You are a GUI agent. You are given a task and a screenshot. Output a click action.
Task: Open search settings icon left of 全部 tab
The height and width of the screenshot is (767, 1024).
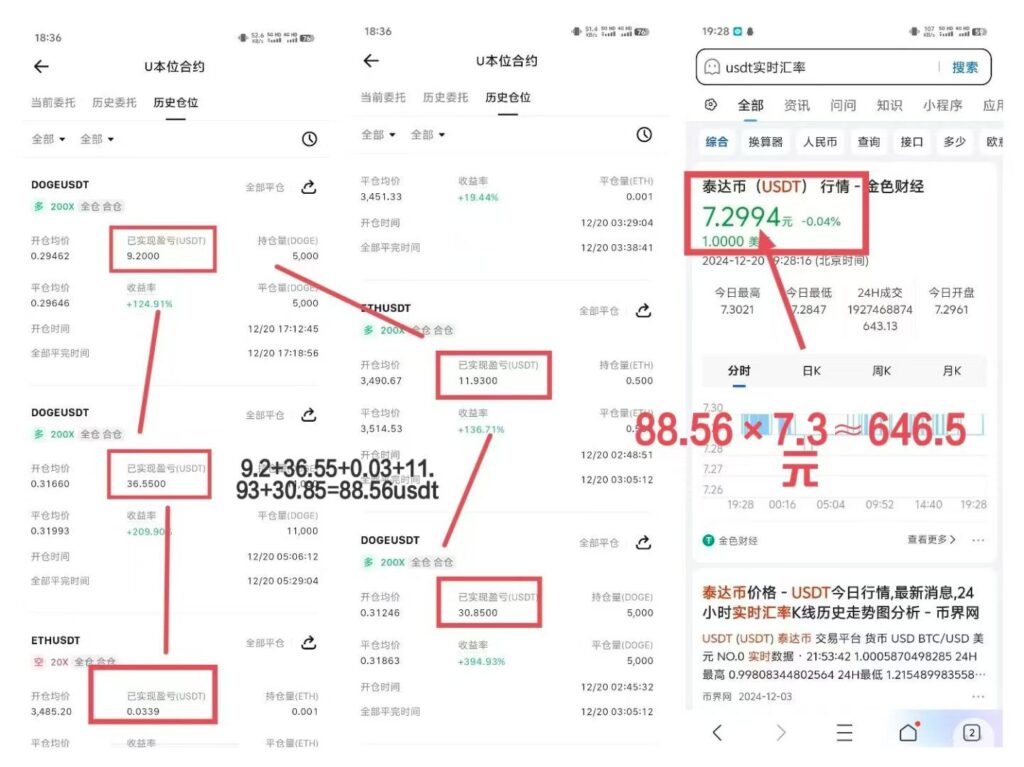point(711,105)
